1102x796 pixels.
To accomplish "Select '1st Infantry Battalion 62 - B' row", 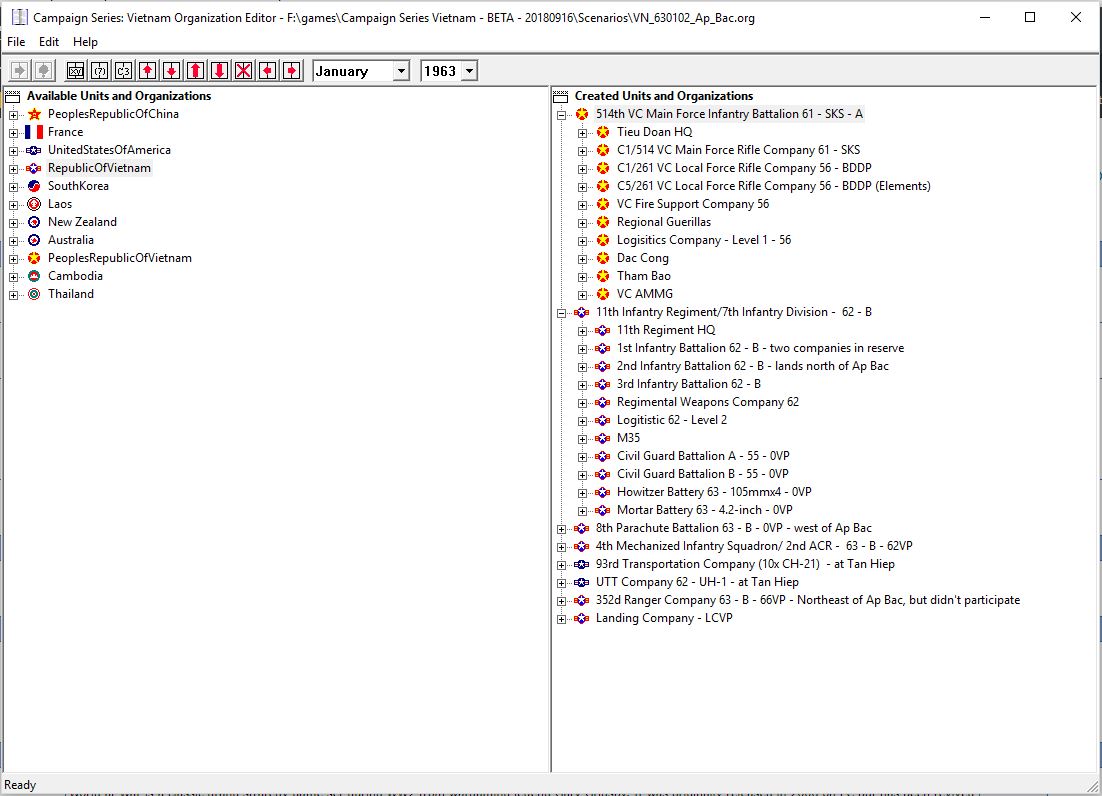I will [760, 348].
